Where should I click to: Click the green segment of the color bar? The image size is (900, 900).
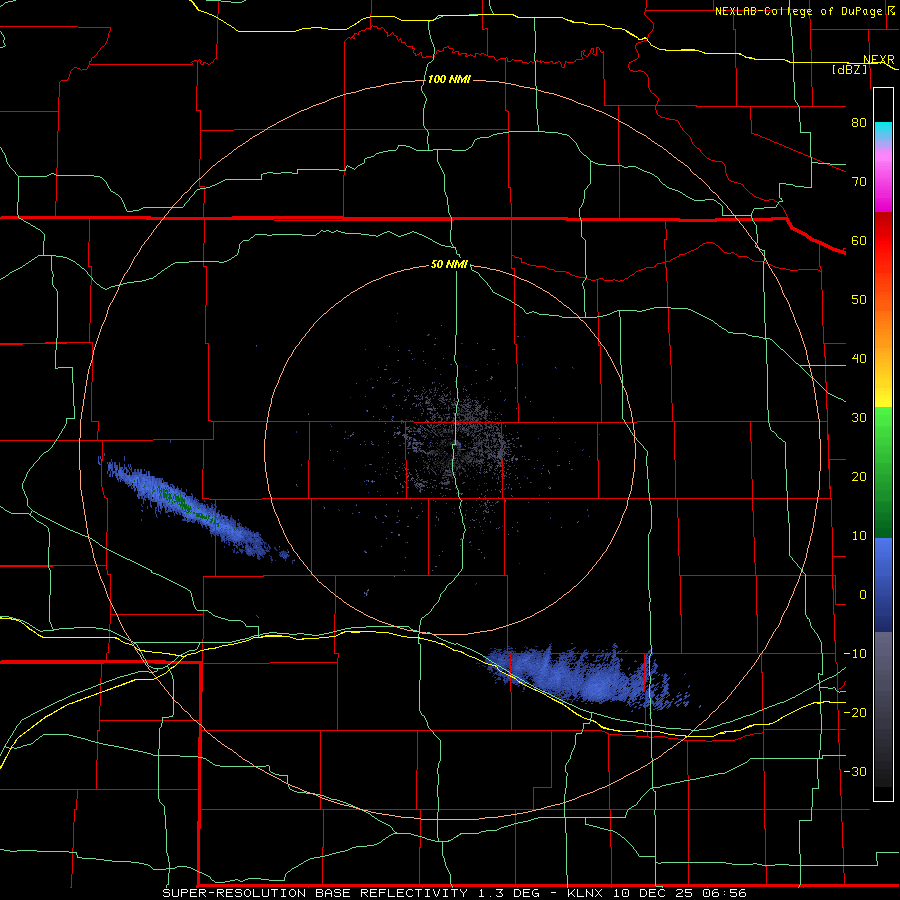(883, 472)
